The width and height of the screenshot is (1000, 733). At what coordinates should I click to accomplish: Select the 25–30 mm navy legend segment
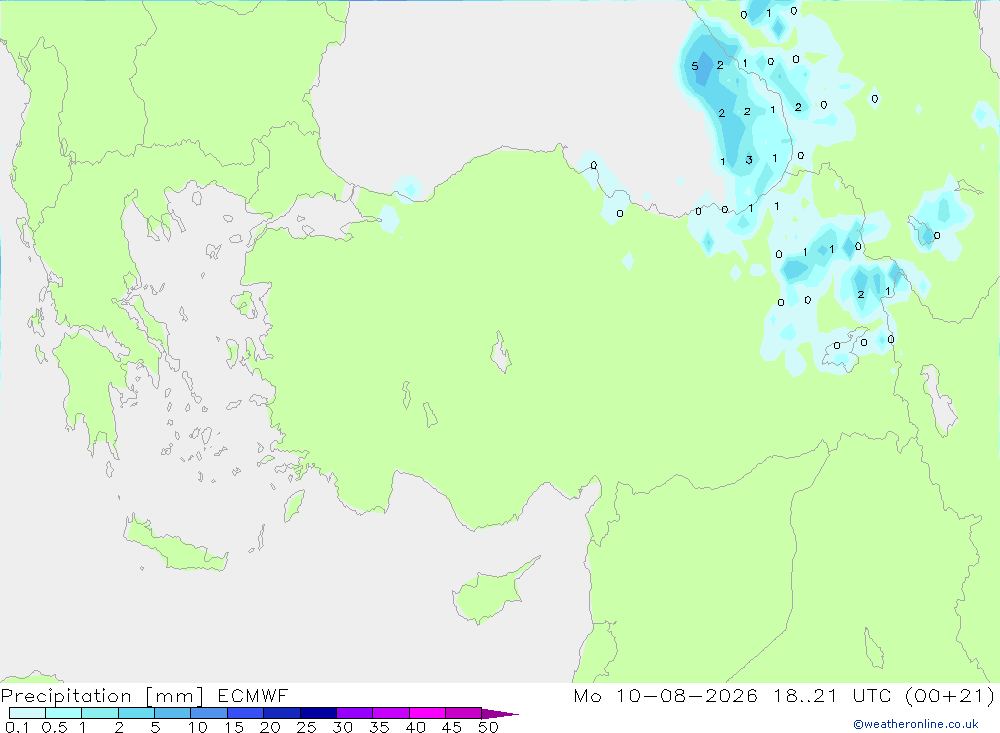tap(318, 713)
